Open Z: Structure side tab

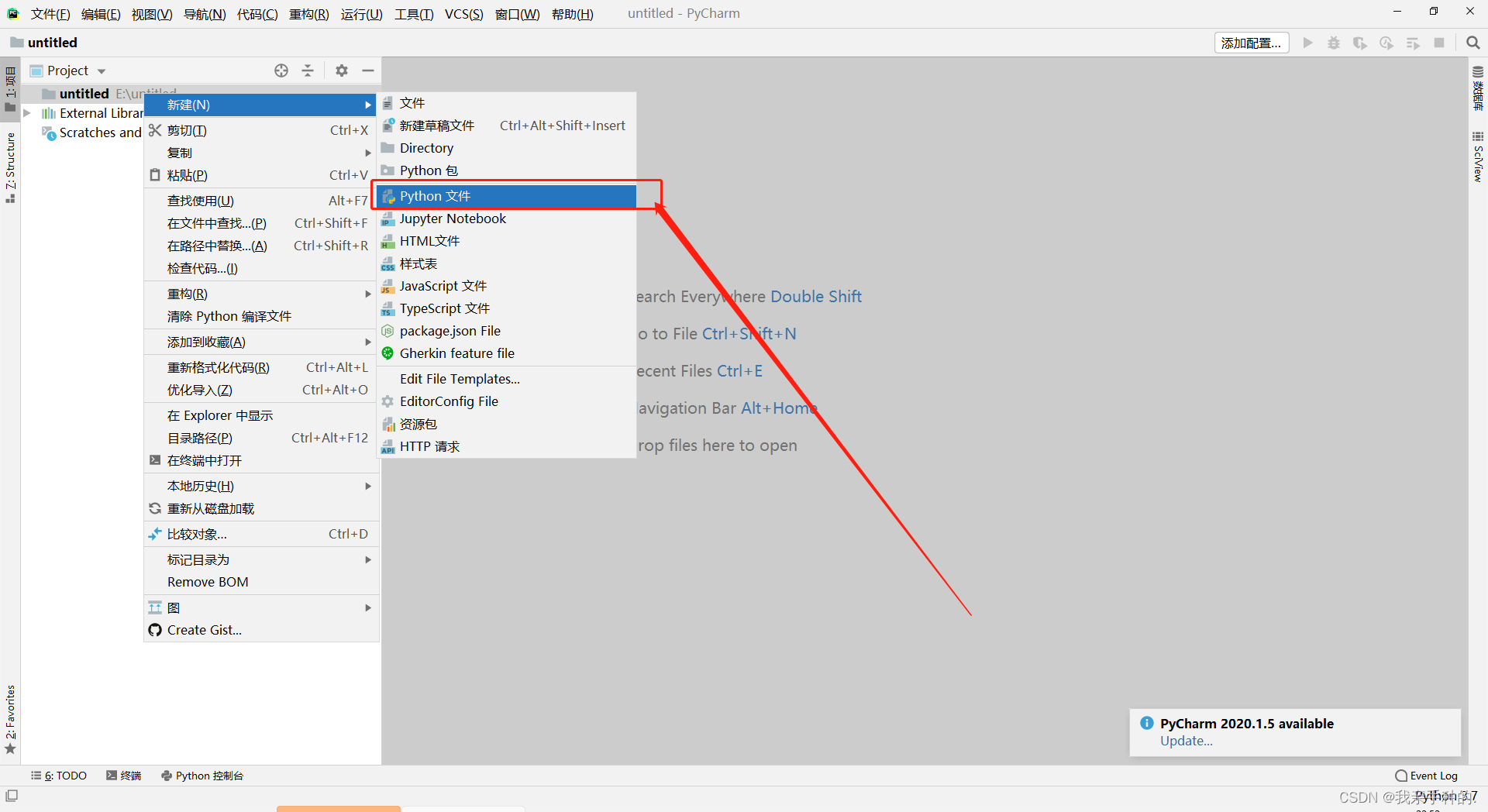click(x=10, y=168)
